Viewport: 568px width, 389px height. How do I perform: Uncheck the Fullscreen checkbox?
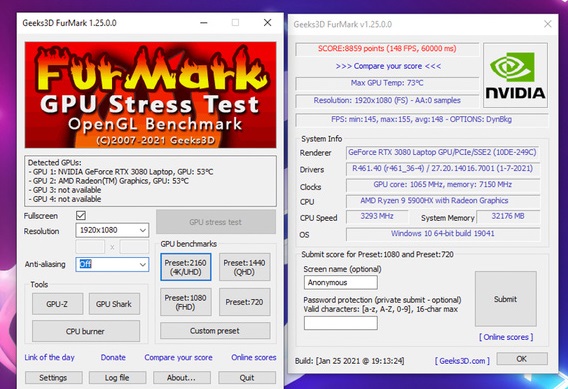click(x=81, y=216)
